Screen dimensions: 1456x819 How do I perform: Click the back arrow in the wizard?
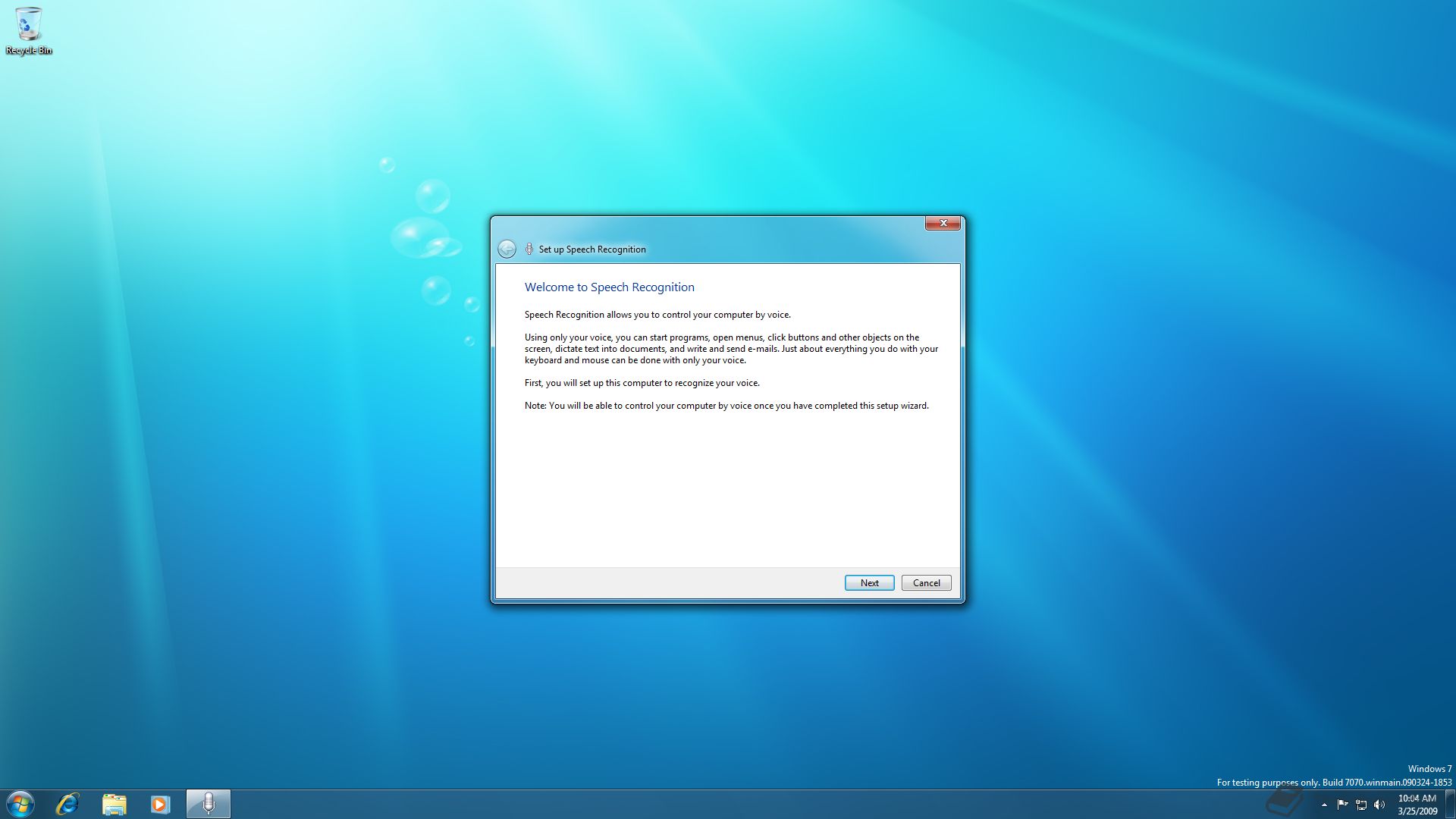[x=507, y=249]
